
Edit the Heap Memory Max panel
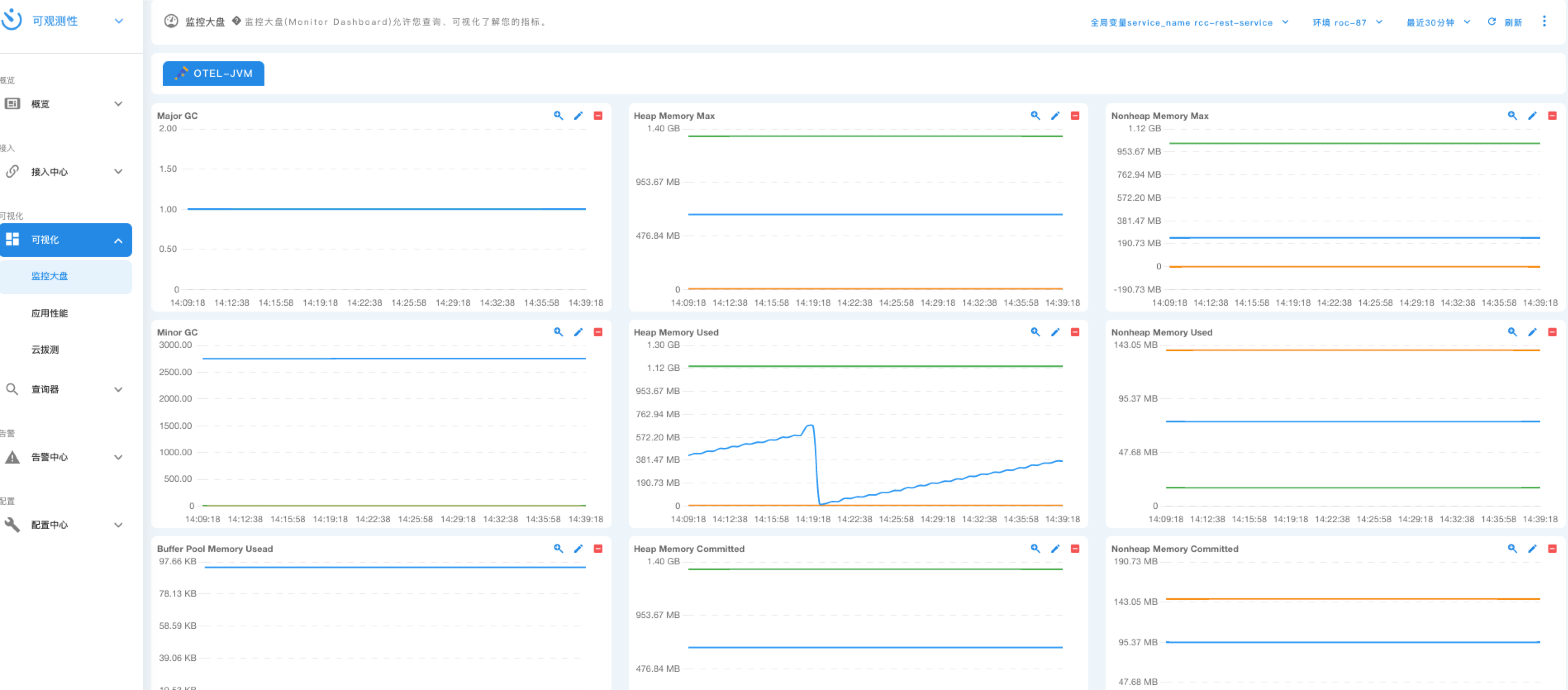(x=1056, y=116)
